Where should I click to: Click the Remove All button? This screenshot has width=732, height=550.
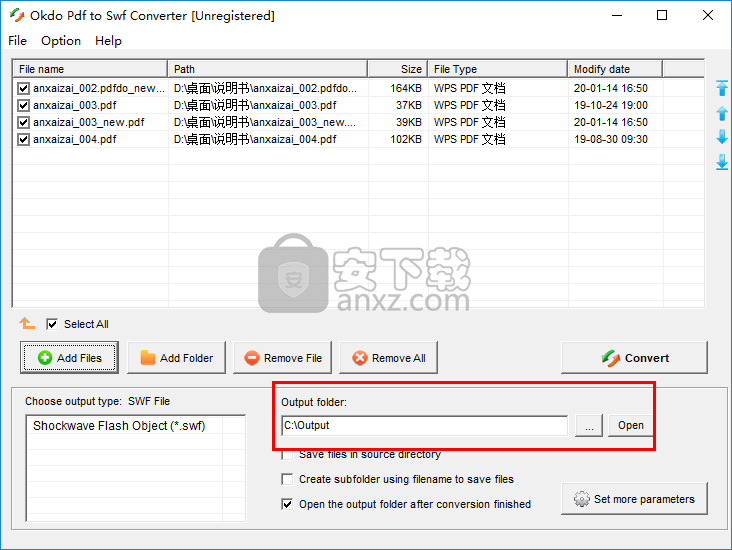point(388,358)
